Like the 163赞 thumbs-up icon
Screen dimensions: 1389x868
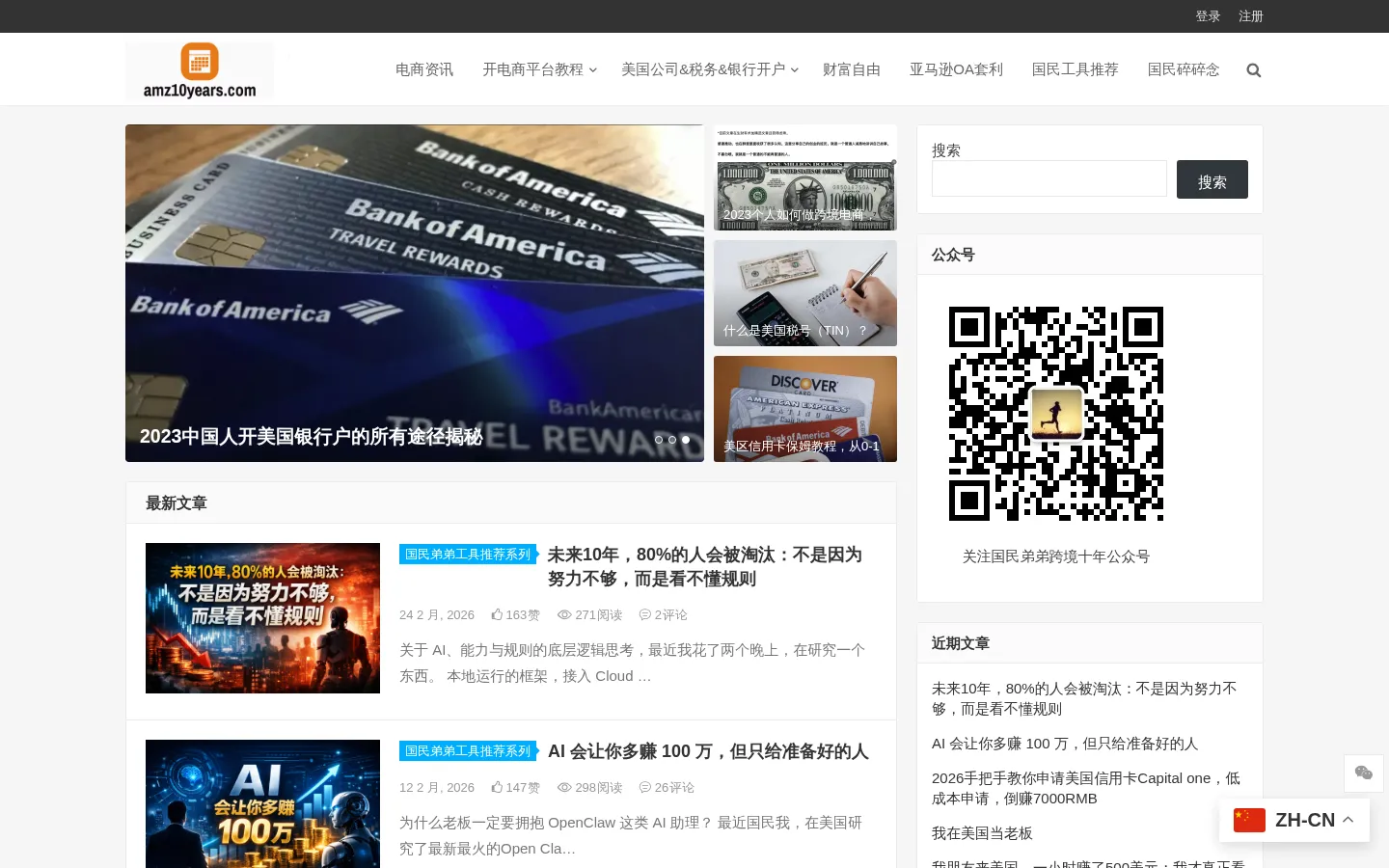point(497,614)
